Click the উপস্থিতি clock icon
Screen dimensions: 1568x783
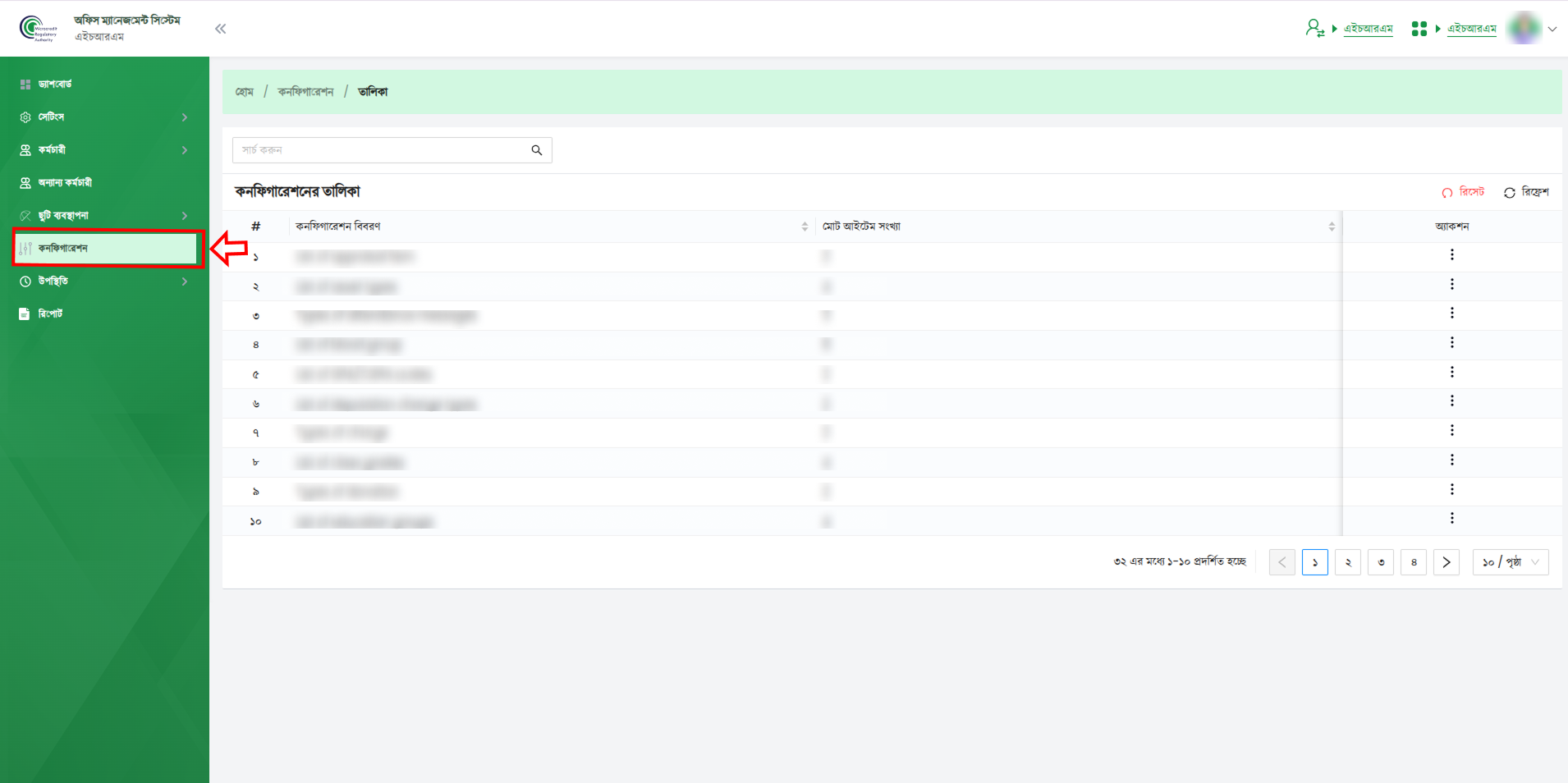[25, 282]
